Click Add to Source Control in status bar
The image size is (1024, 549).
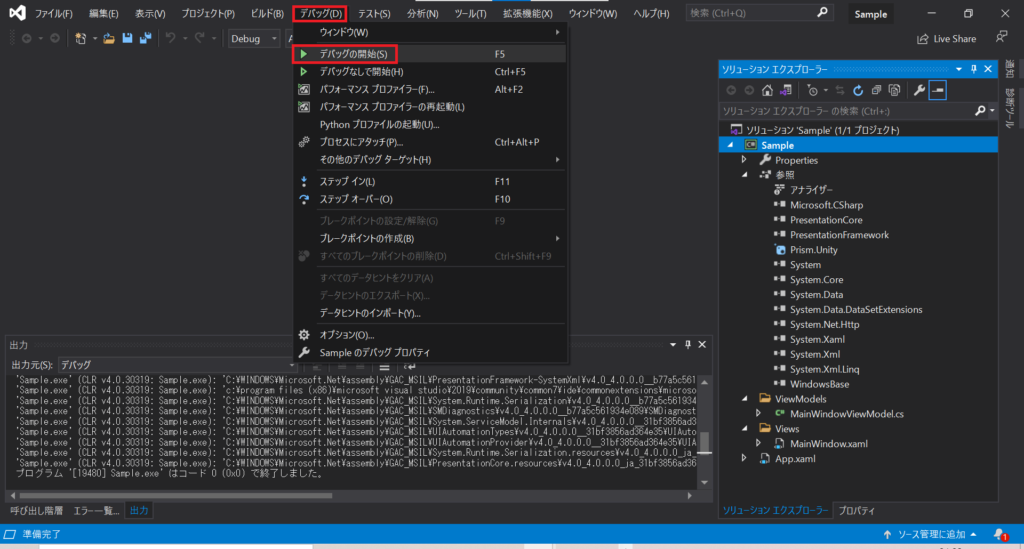click(x=931, y=535)
